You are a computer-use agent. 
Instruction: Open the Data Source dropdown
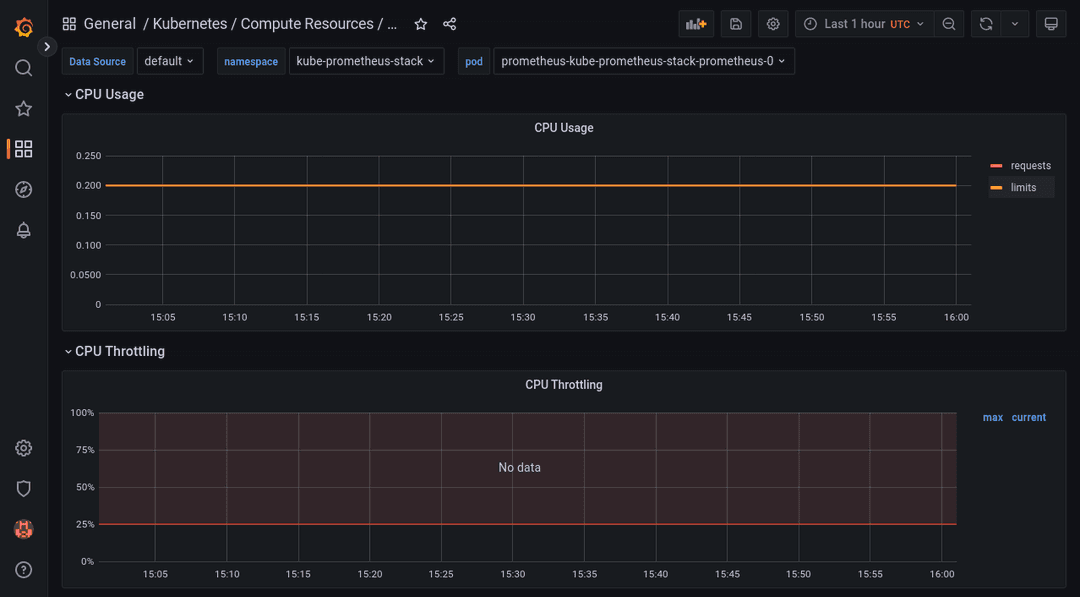(x=170, y=61)
